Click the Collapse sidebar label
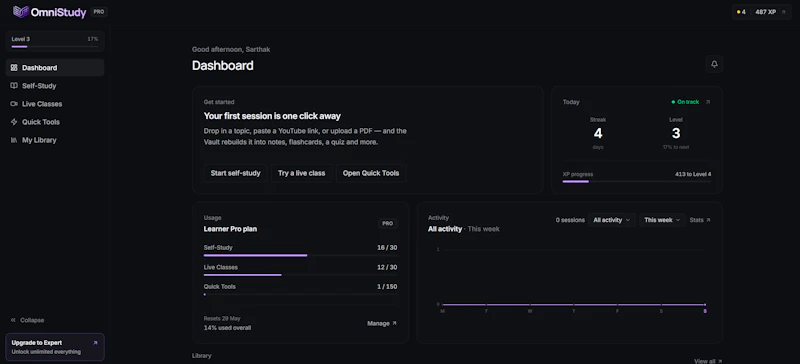This screenshot has height=364, width=800. [x=32, y=320]
